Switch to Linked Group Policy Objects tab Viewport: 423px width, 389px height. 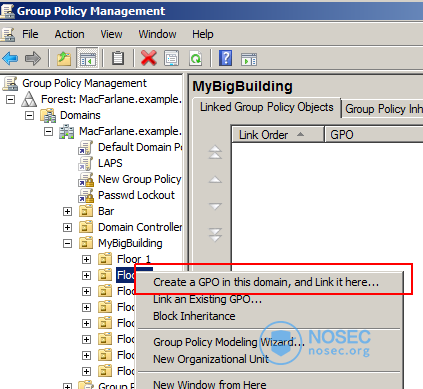tap(267, 107)
